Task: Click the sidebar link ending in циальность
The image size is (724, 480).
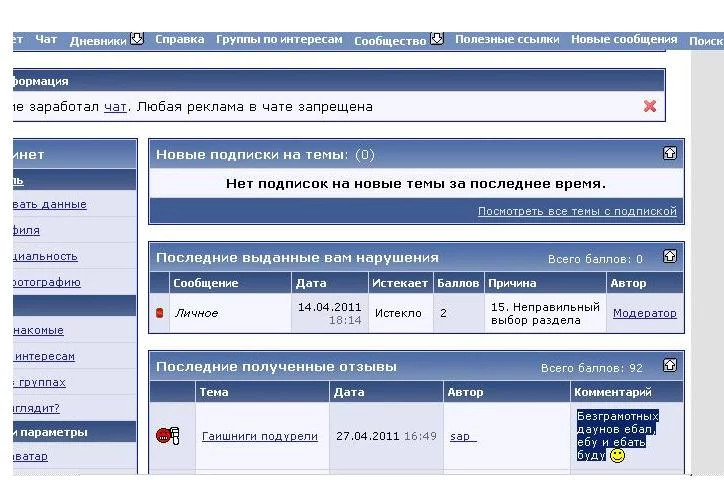Action: [x=45, y=256]
